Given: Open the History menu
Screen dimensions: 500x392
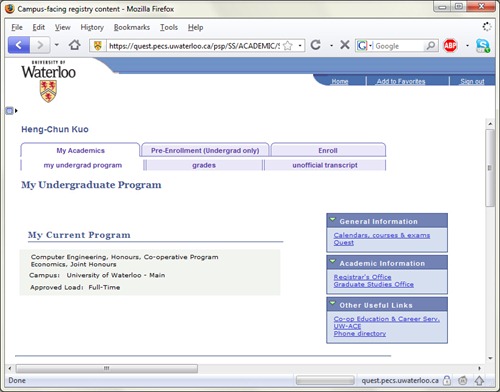Looking at the screenshot, I should [92, 27].
